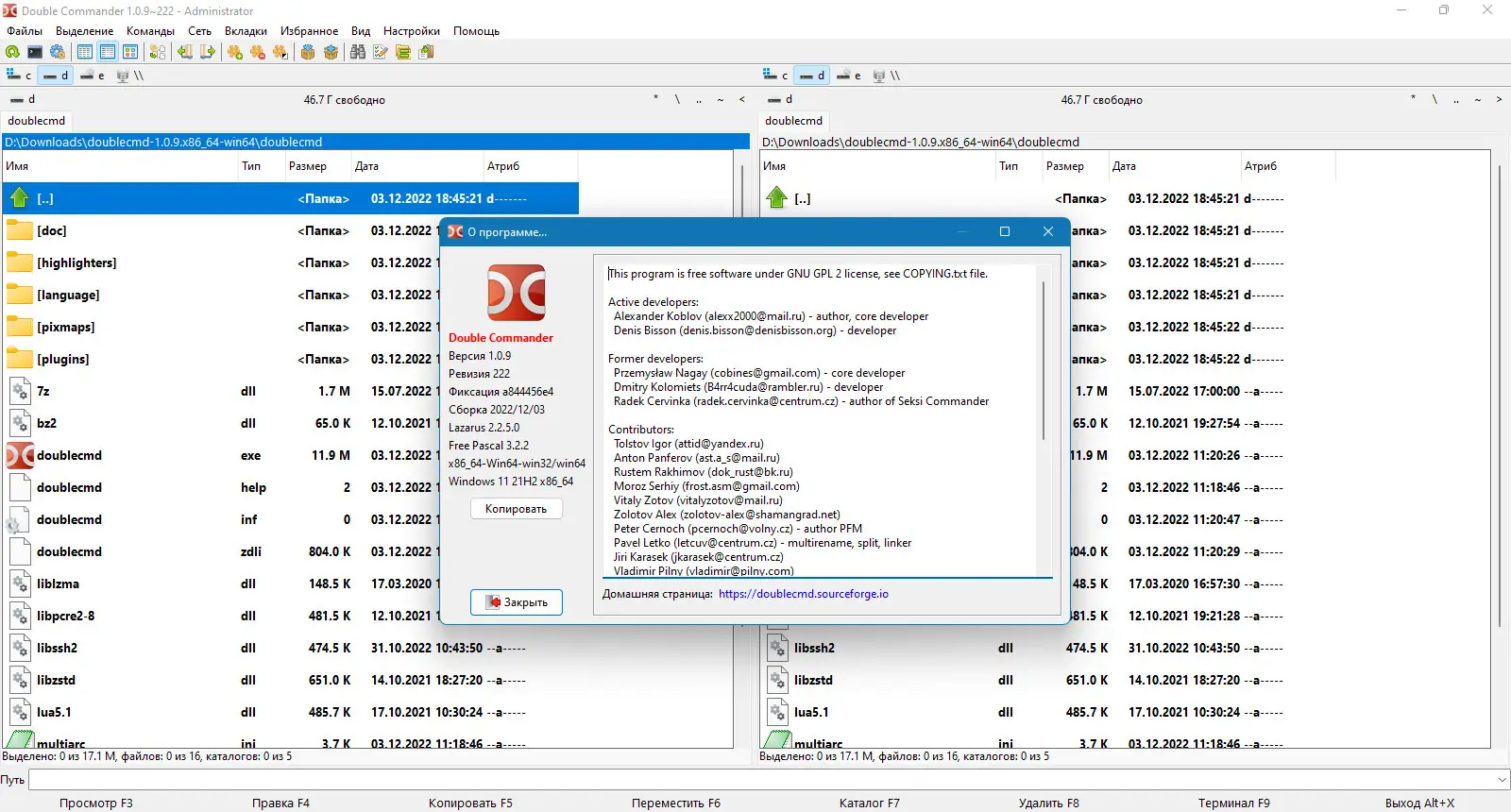Image resolution: width=1511 pixels, height=812 pixels.
Task: Select drive e in the right drive bar
Action: (849, 76)
